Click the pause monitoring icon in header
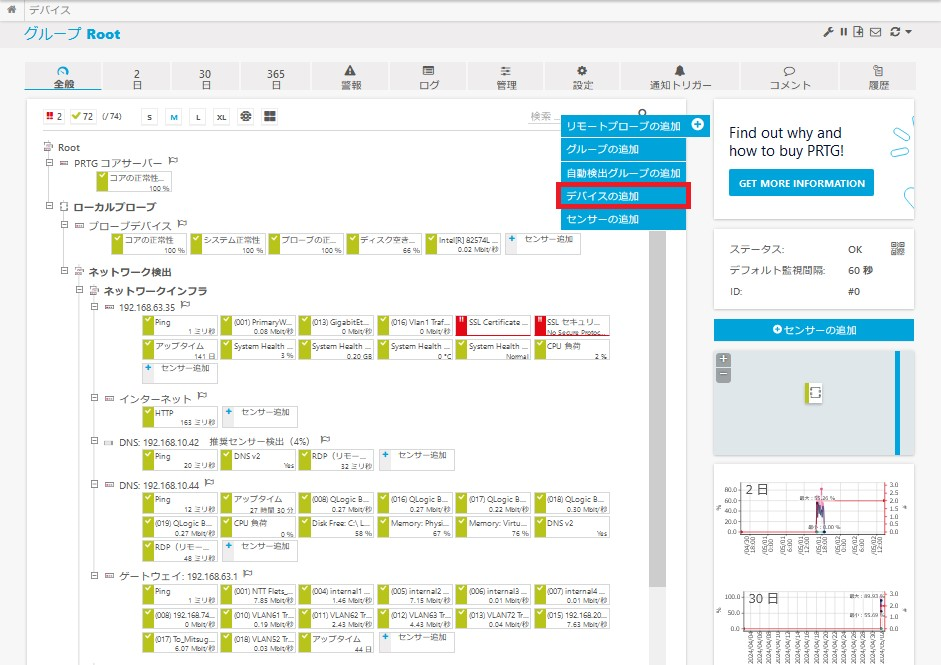Screen dimensions: 941x665 point(844,32)
